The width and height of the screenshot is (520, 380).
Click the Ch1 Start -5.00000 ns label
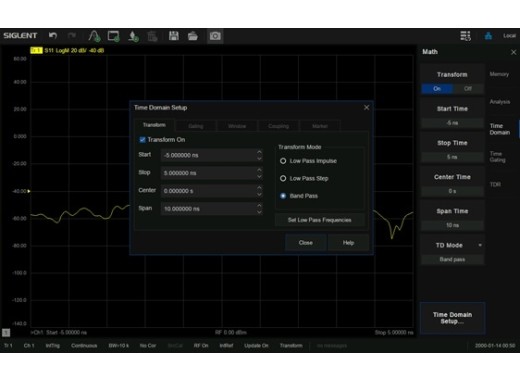point(59,332)
